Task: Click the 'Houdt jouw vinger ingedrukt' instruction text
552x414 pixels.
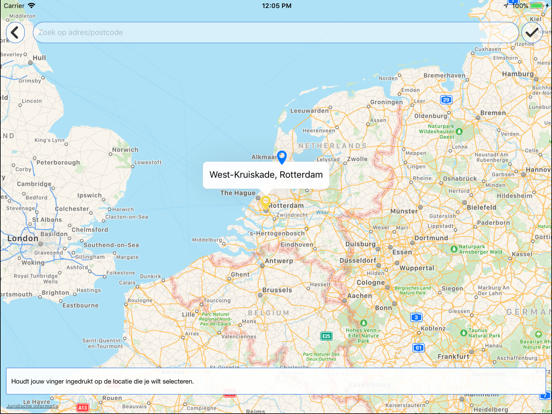Action: pyautogui.click(x=102, y=381)
